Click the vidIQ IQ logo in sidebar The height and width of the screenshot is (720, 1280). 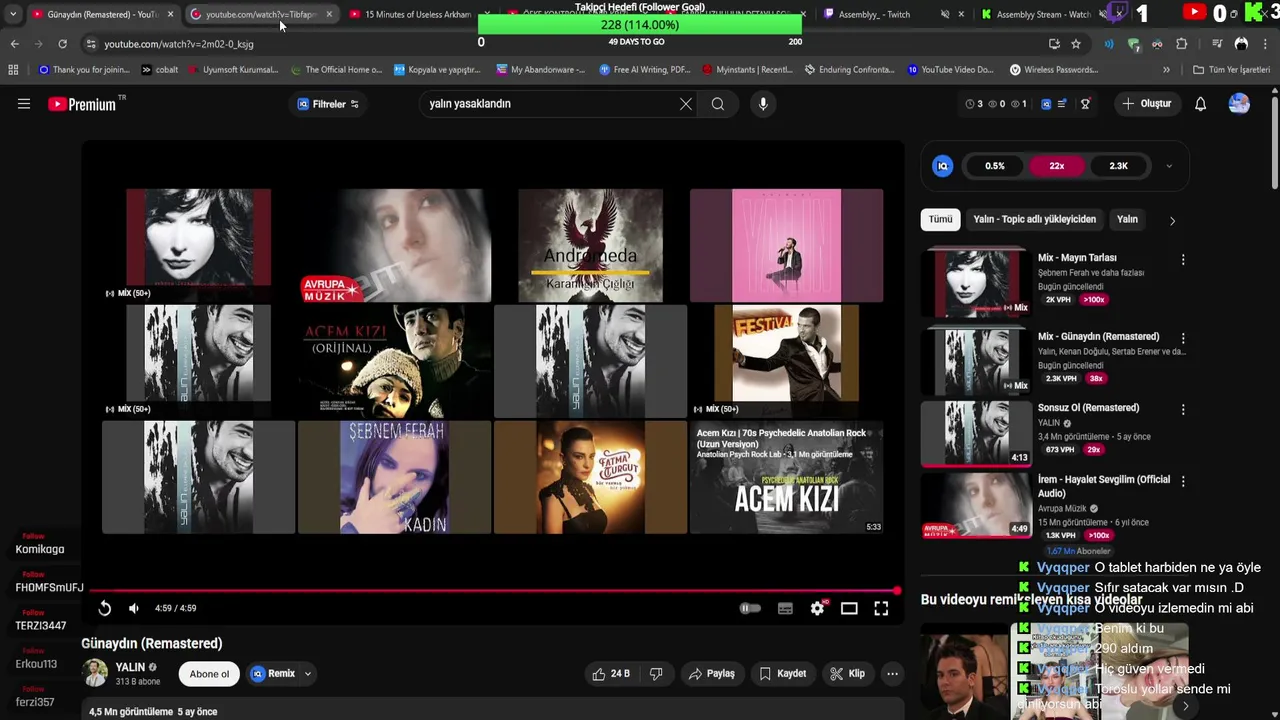pos(942,166)
